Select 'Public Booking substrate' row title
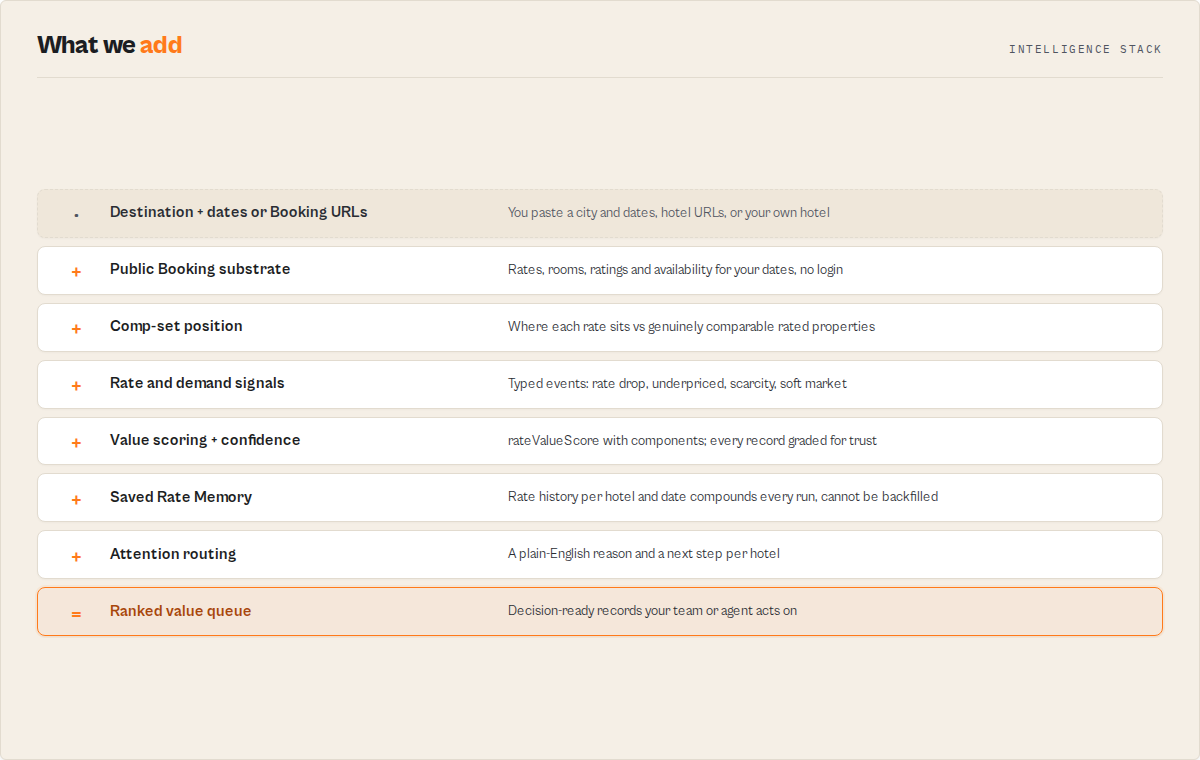 [200, 269]
